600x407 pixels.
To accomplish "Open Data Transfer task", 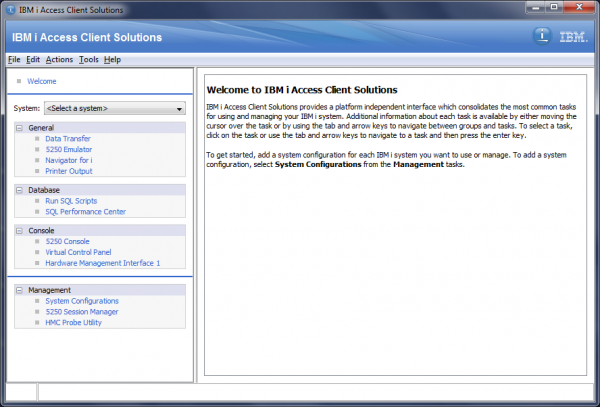I will point(68,138).
